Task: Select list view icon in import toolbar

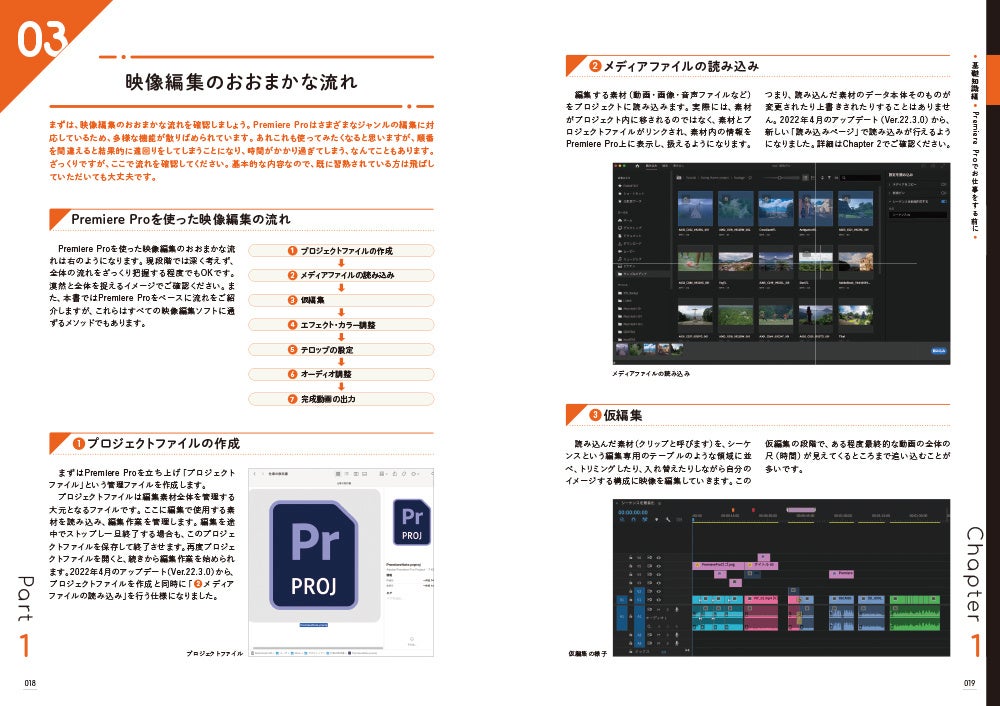Action: coord(812,178)
